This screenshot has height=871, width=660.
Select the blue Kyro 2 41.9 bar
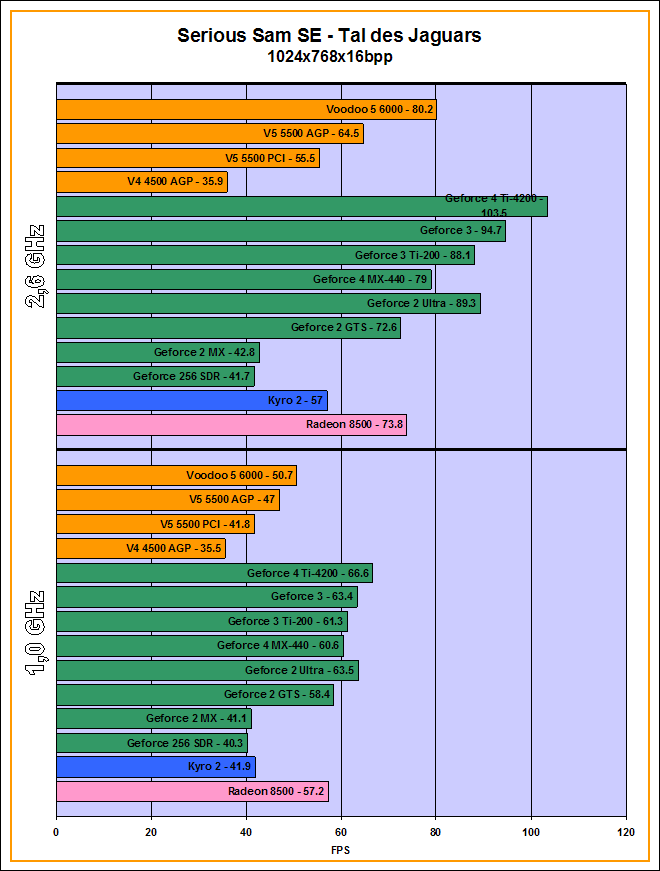[156, 767]
